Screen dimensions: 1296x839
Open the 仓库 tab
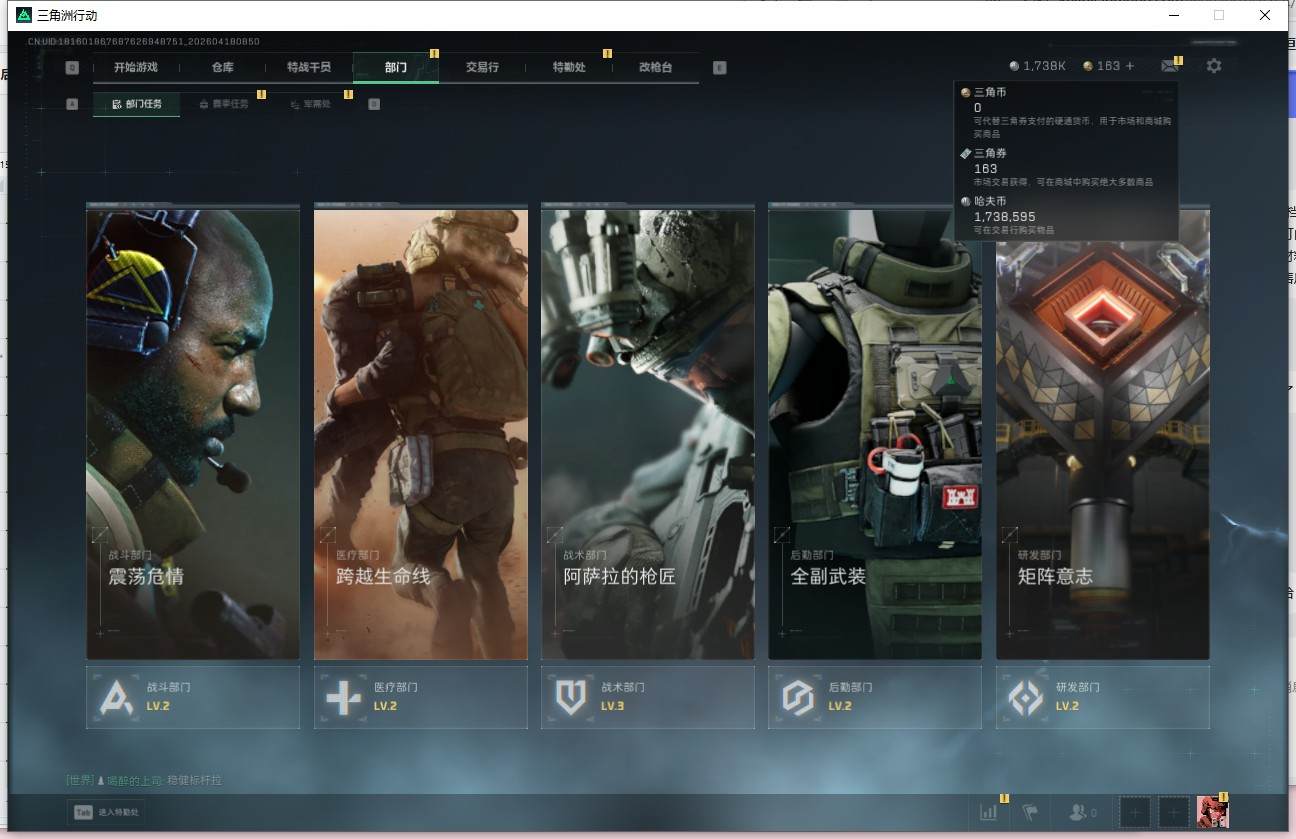(x=222, y=67)
